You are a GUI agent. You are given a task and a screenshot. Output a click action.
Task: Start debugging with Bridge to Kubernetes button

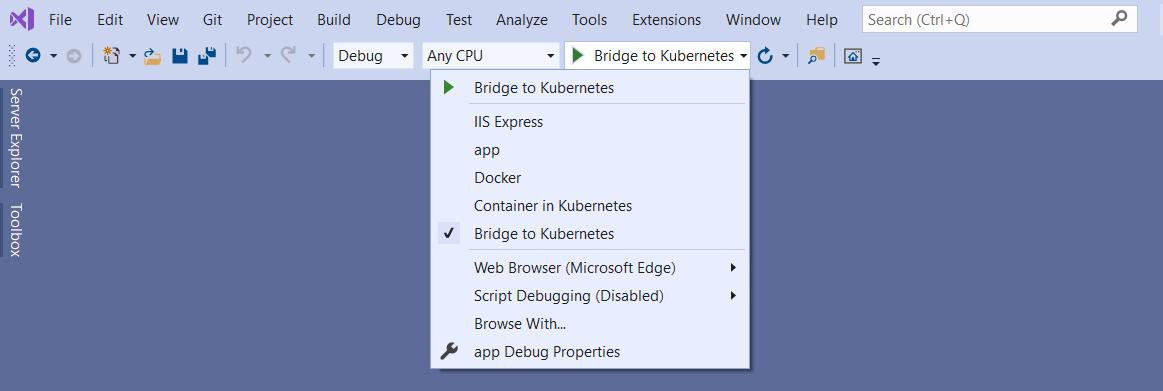coord(651,56)
